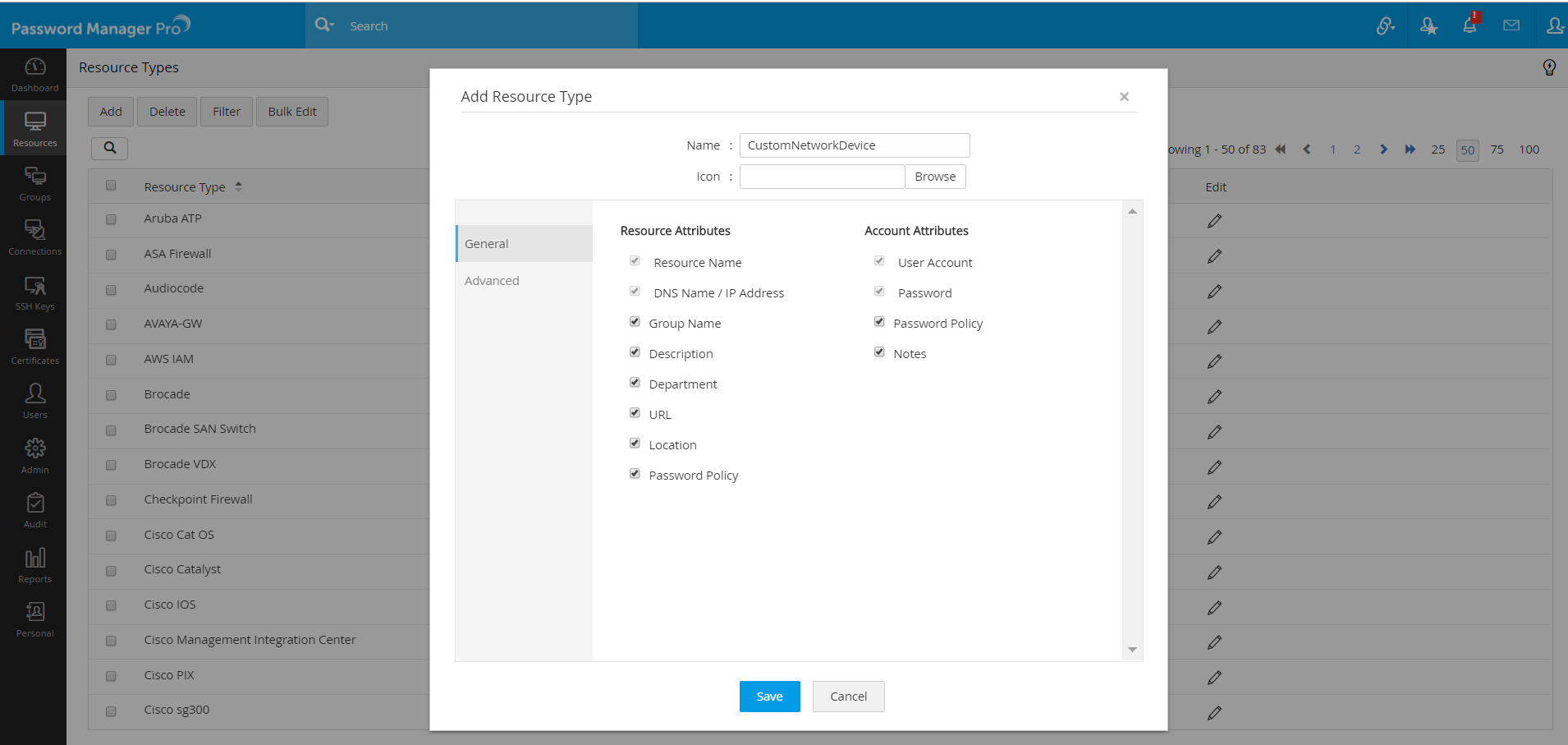Switch to the Advanced tab

pyautogui.click(x=525, y=281)
